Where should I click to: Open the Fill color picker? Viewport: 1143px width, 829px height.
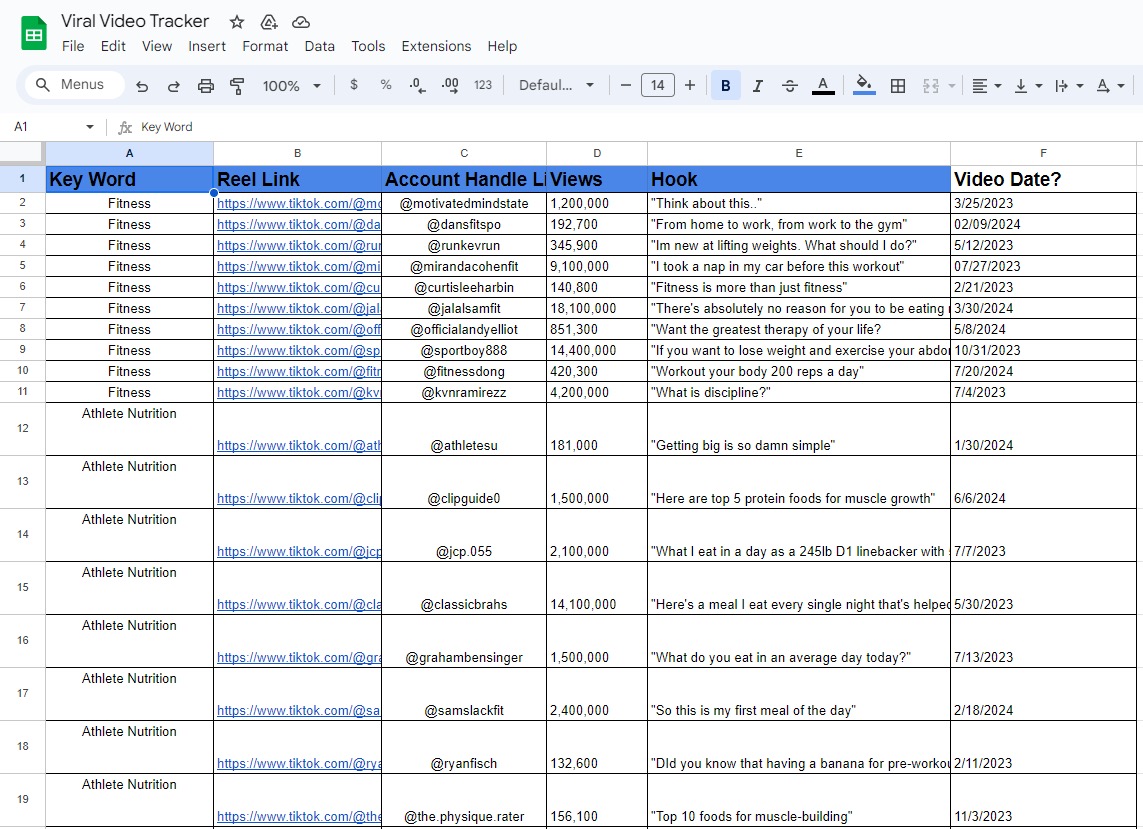coord(865,86)
